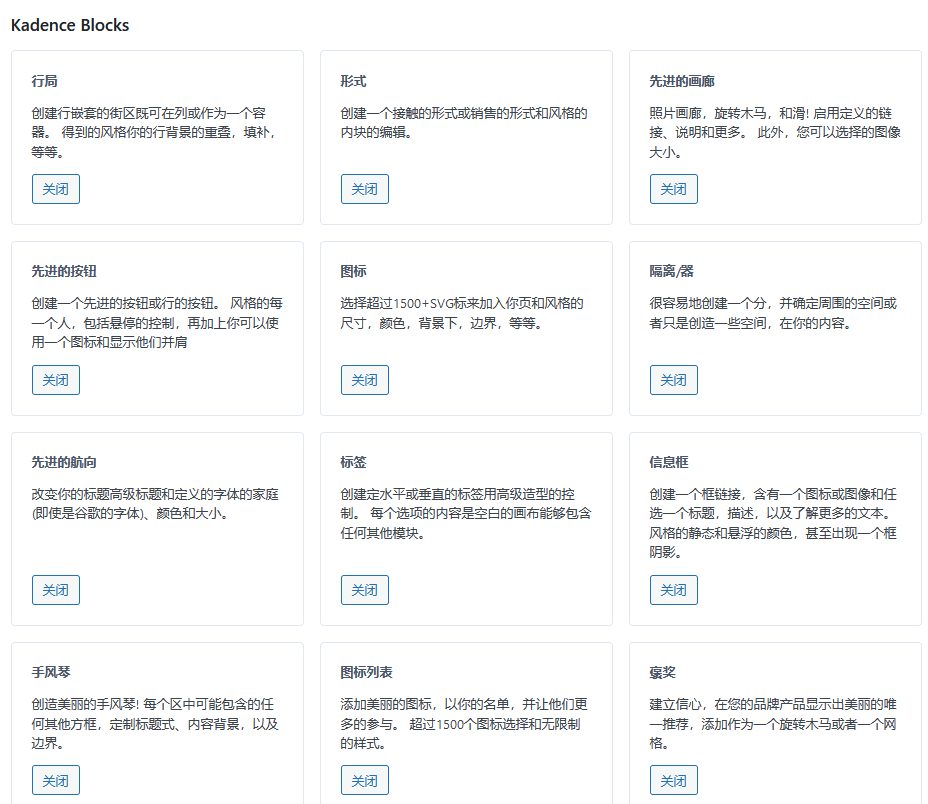The height and width of the screenshot is (804, 928).
Task: Deactivate the 信息框 block
Action: (674, 590)
